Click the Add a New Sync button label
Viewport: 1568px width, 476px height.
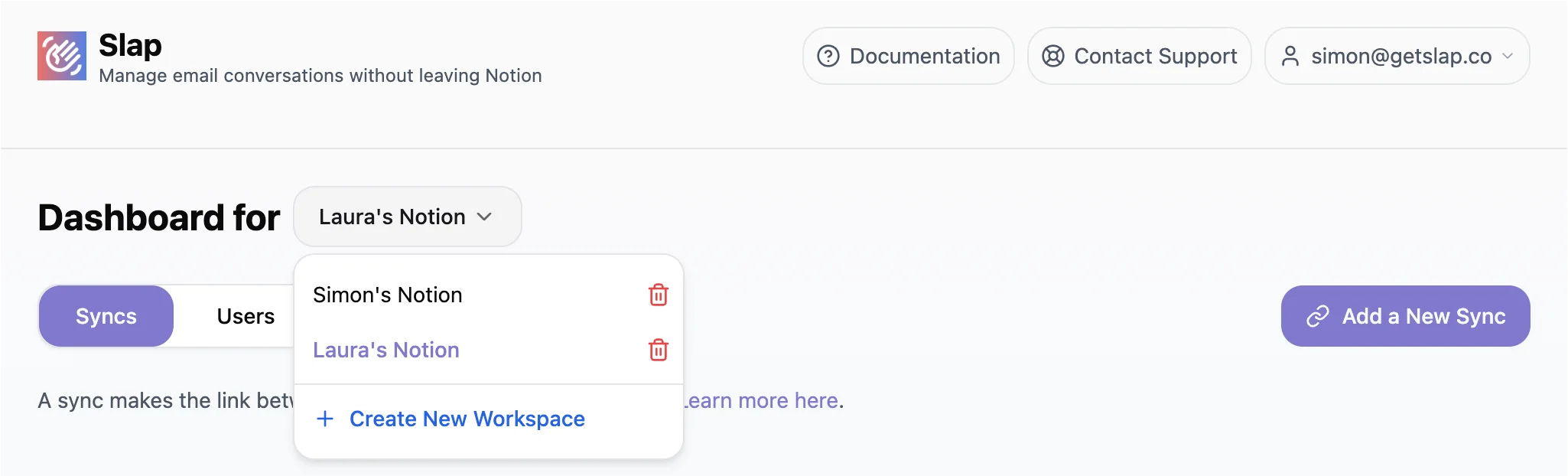click(x=1423, y=316)
